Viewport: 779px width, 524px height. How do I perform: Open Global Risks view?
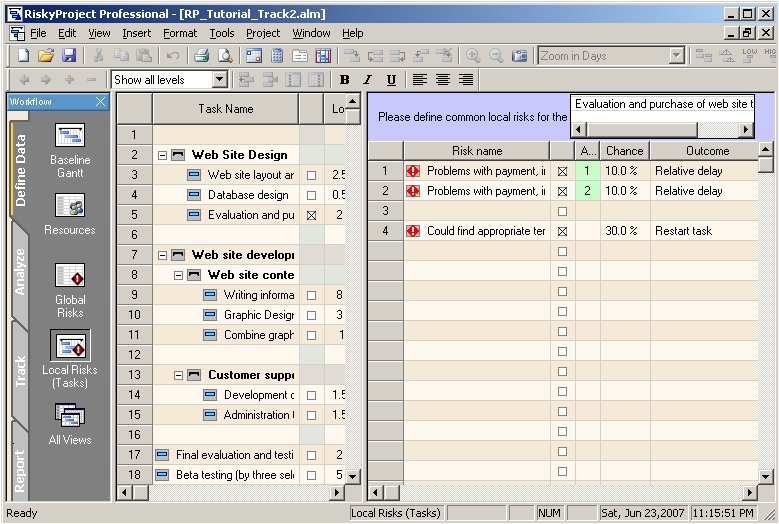point(70,291)
